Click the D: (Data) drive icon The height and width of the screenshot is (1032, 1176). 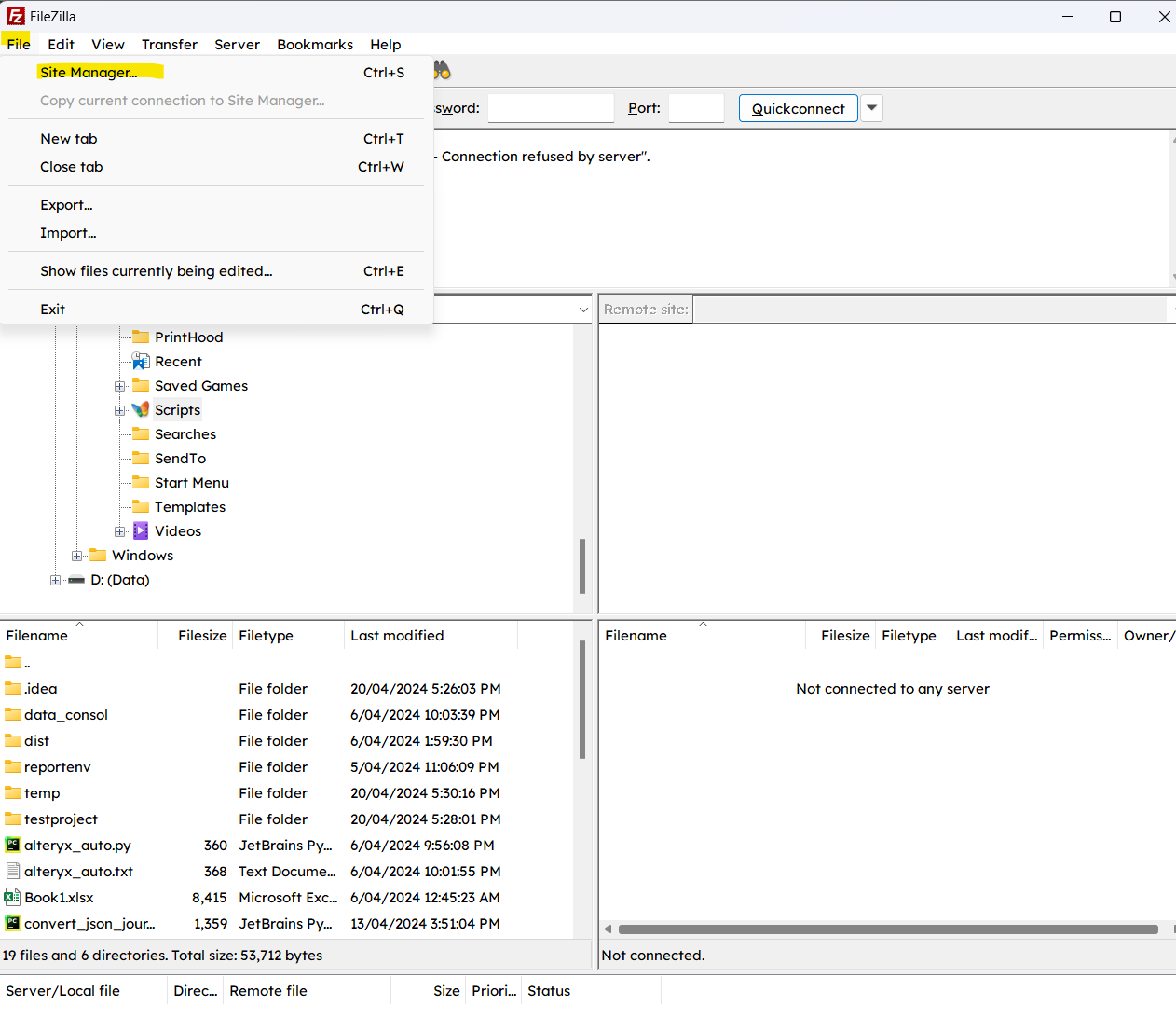(76, 580)
